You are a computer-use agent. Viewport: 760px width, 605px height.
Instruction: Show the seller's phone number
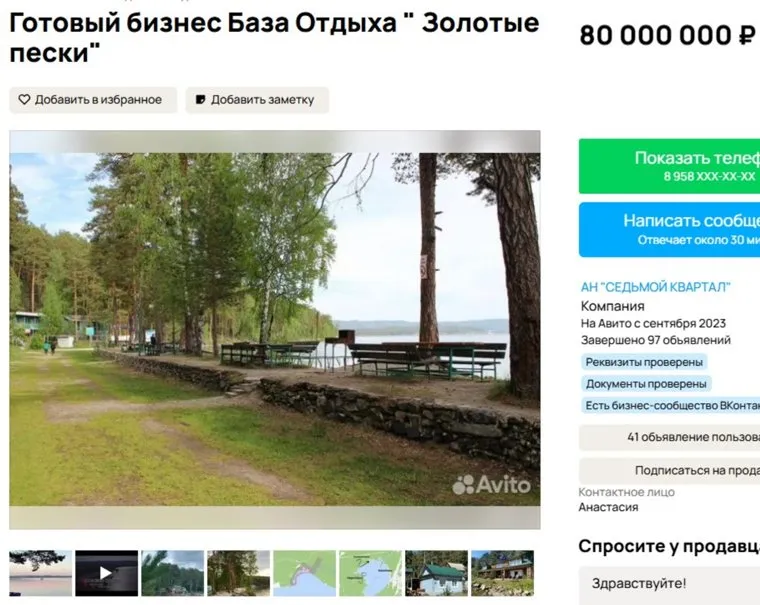(669, 166)
